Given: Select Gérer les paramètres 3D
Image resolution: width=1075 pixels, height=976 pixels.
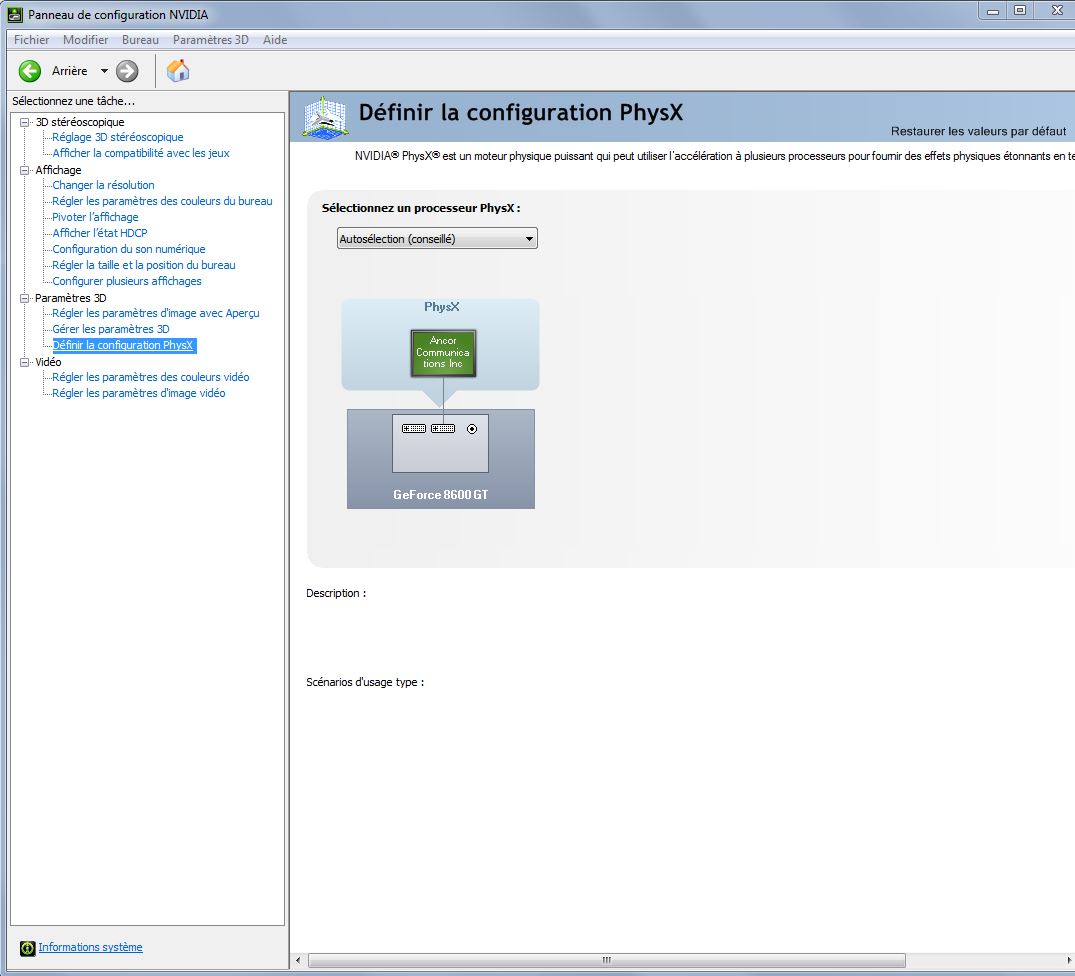Looking at the screenshot, I should (x=110, y=329).
